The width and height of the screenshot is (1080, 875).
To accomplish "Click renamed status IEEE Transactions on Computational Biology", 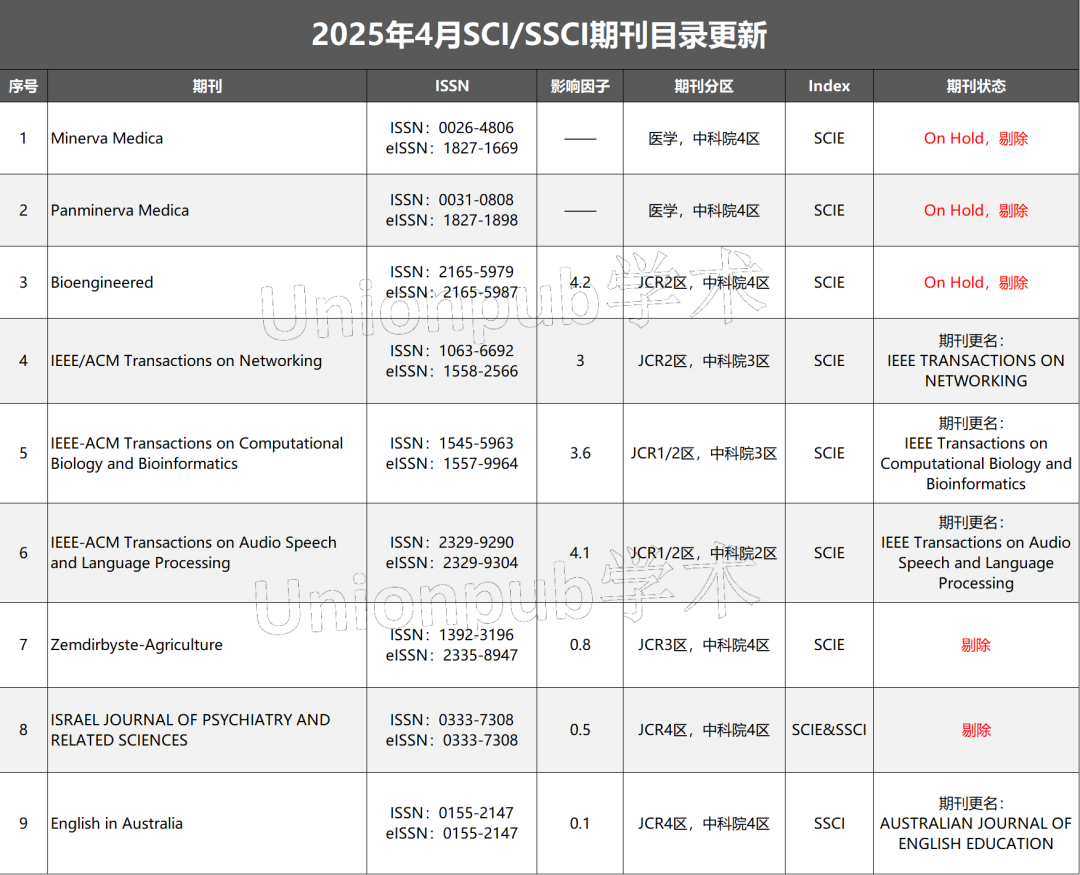I will (x=976, y=453).
